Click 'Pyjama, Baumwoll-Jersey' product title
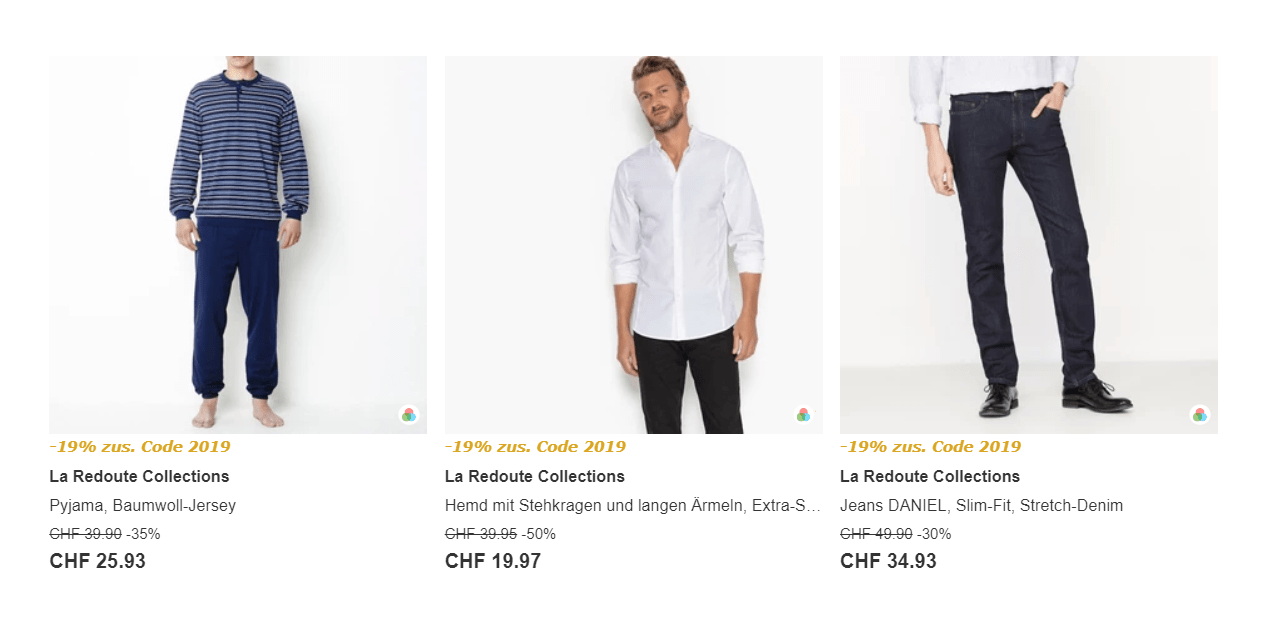 (142, 506)
